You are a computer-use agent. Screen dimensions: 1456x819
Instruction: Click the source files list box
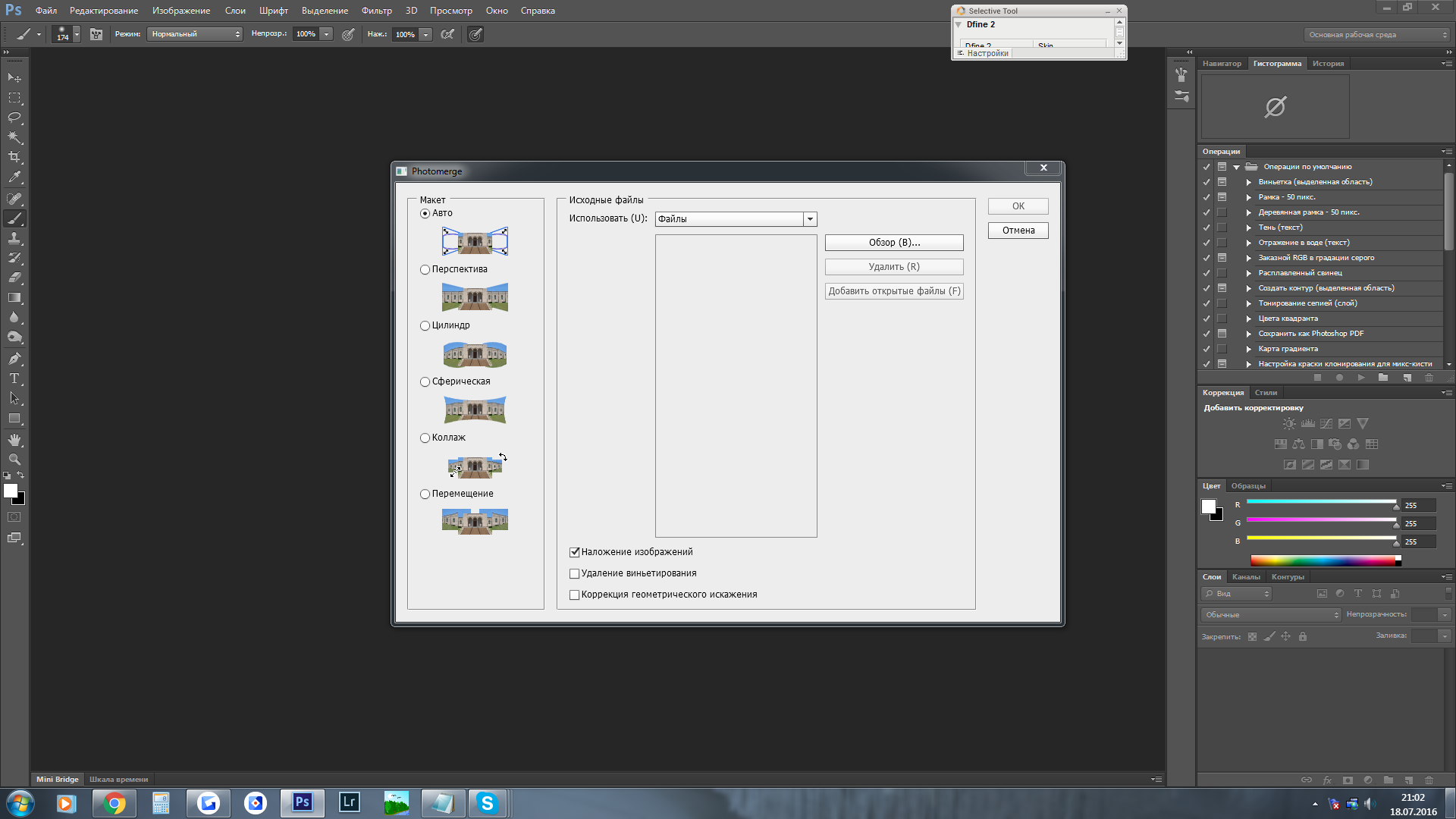click(736, 385)
